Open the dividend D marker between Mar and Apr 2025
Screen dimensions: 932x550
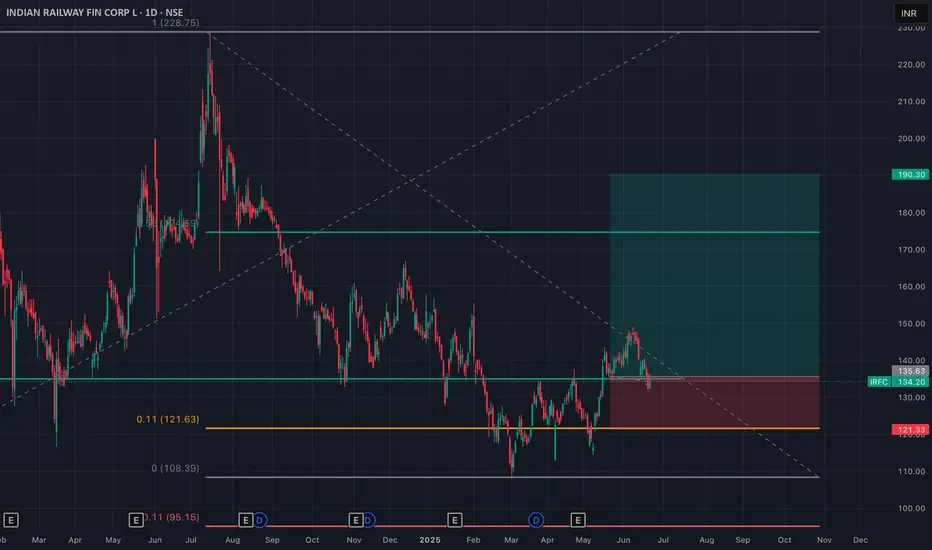pos(536,520)
